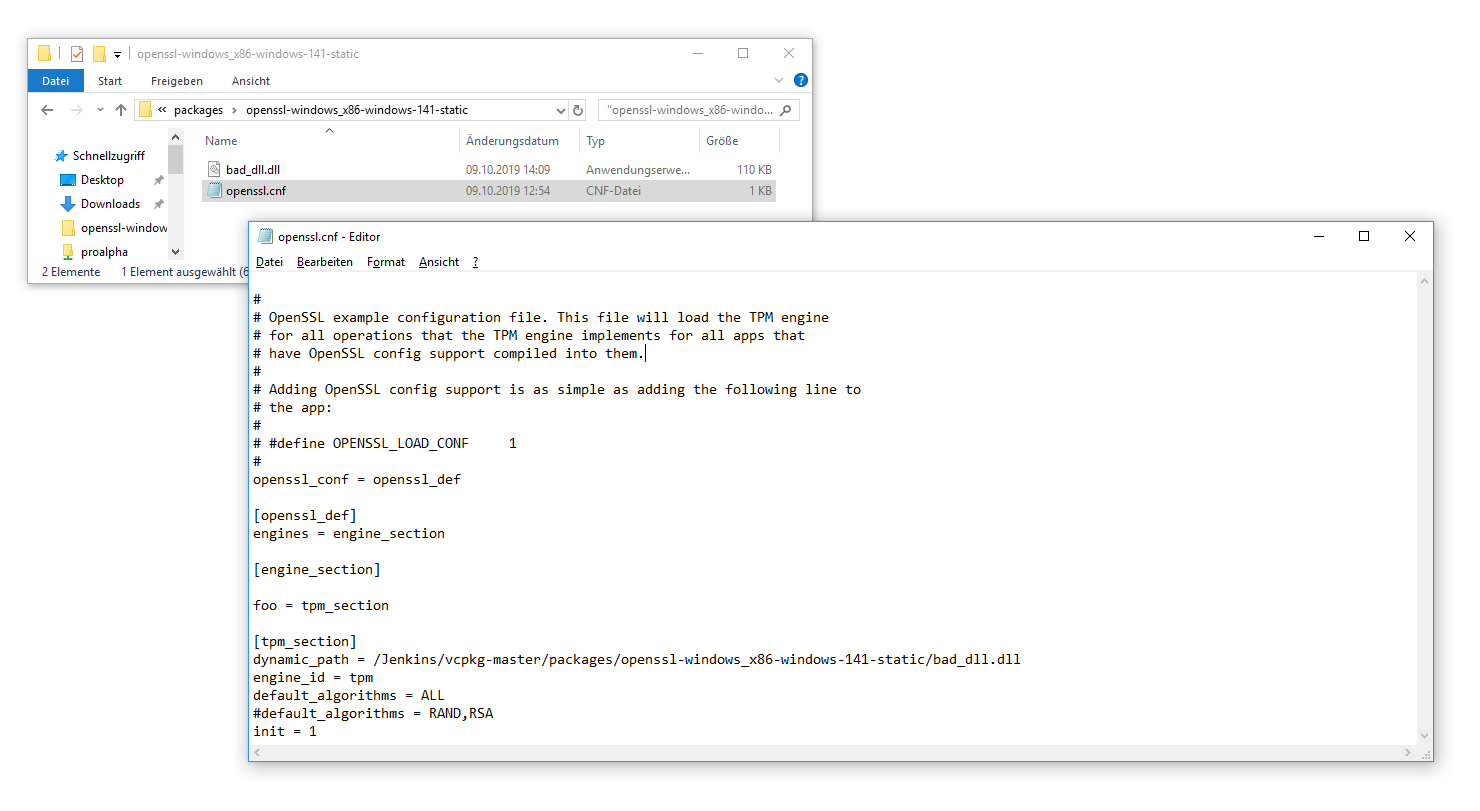Click the blue Datei tab in Explorer
The image size is (1480, 811).
coord(55,81)
